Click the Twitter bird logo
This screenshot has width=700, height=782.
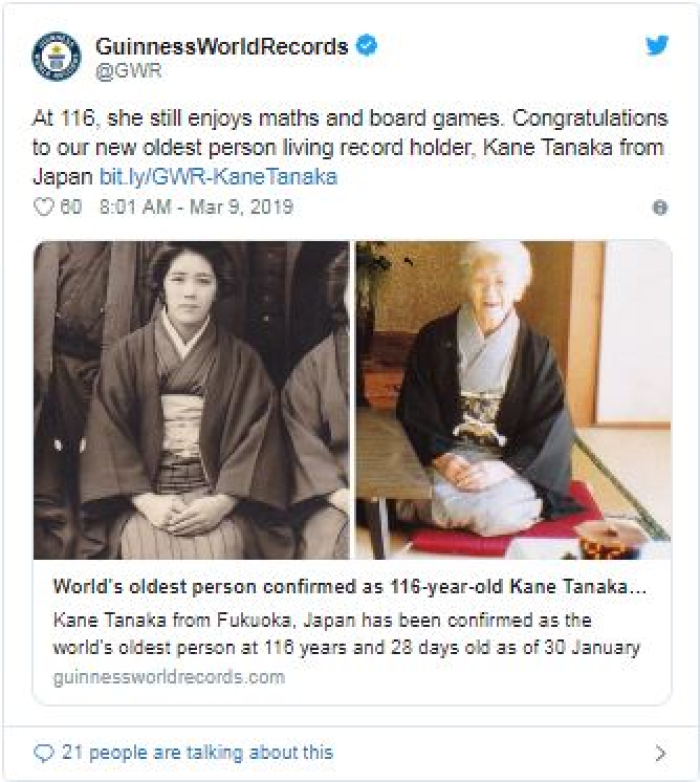657,46
